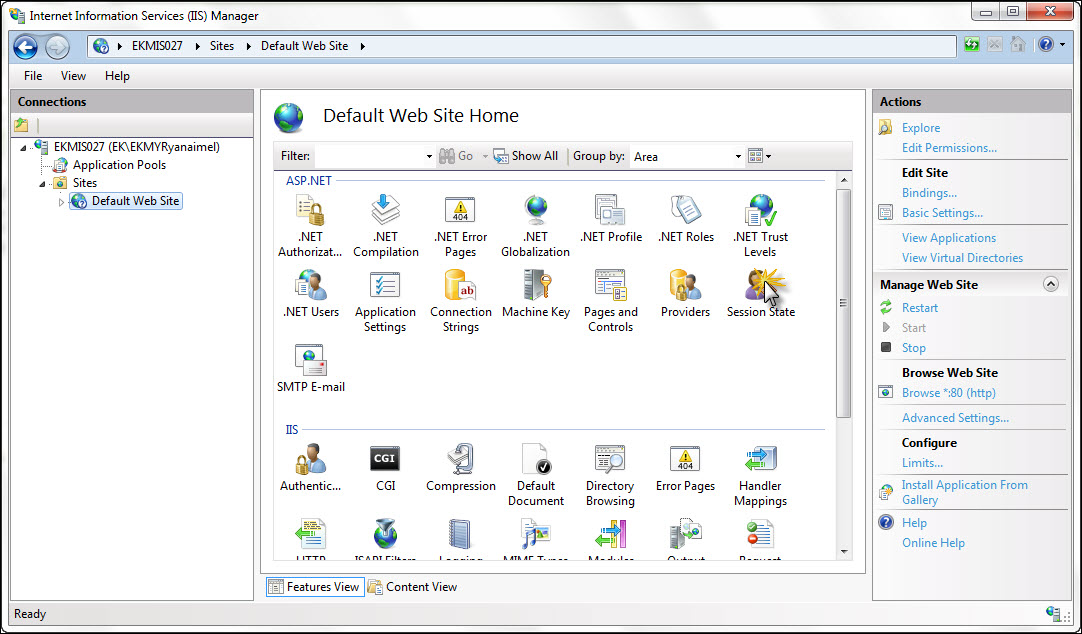
Task: Click Show All button
Action: click(x=526, y=156)
